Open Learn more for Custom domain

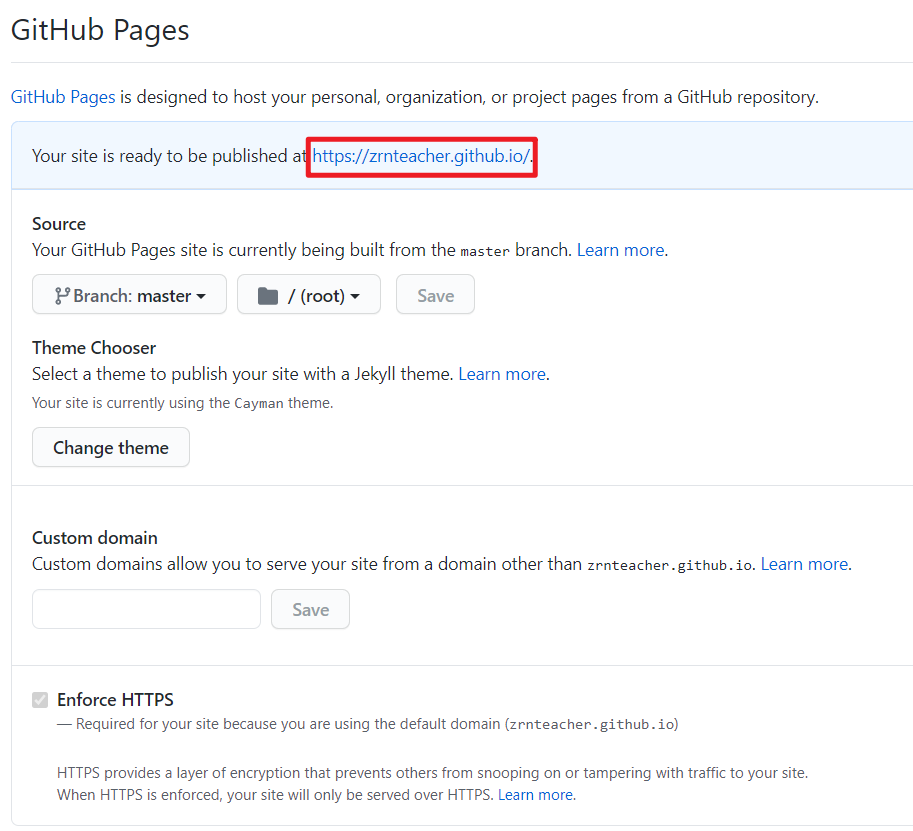pyautogui.click(x=804, y=564)
